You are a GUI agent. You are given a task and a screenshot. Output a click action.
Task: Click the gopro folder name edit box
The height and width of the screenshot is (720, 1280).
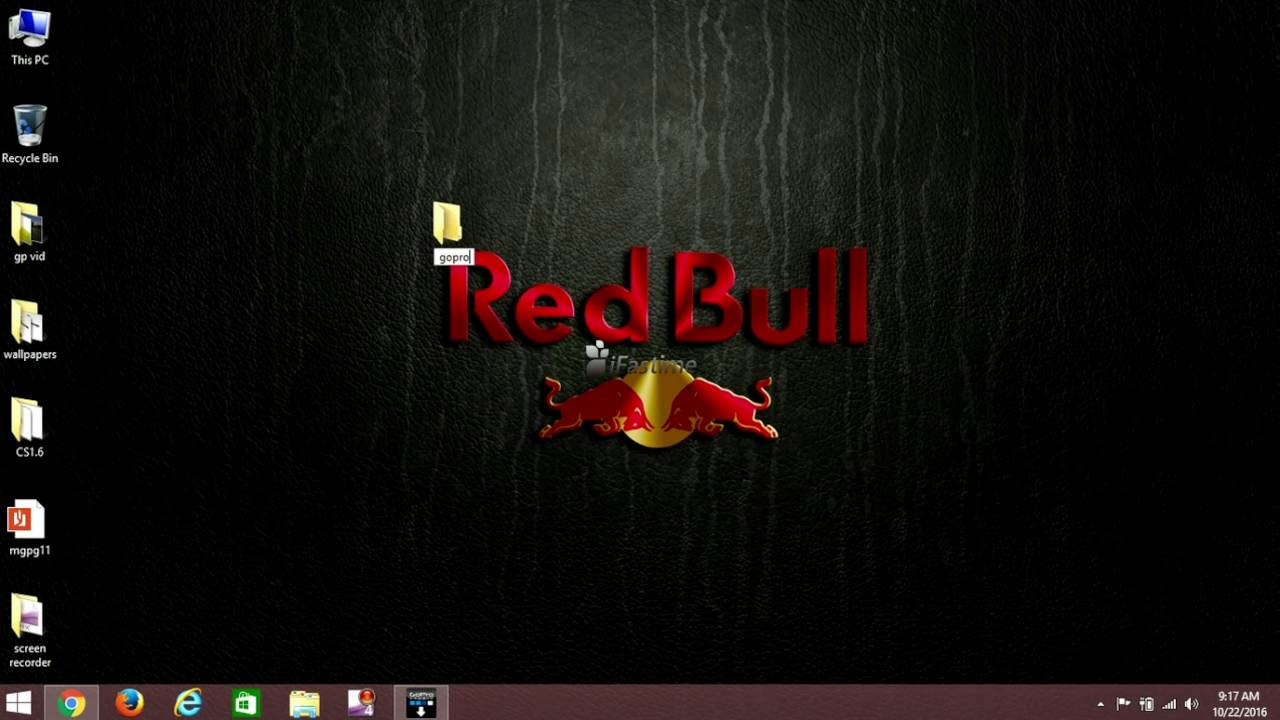[x=454, y=257]
